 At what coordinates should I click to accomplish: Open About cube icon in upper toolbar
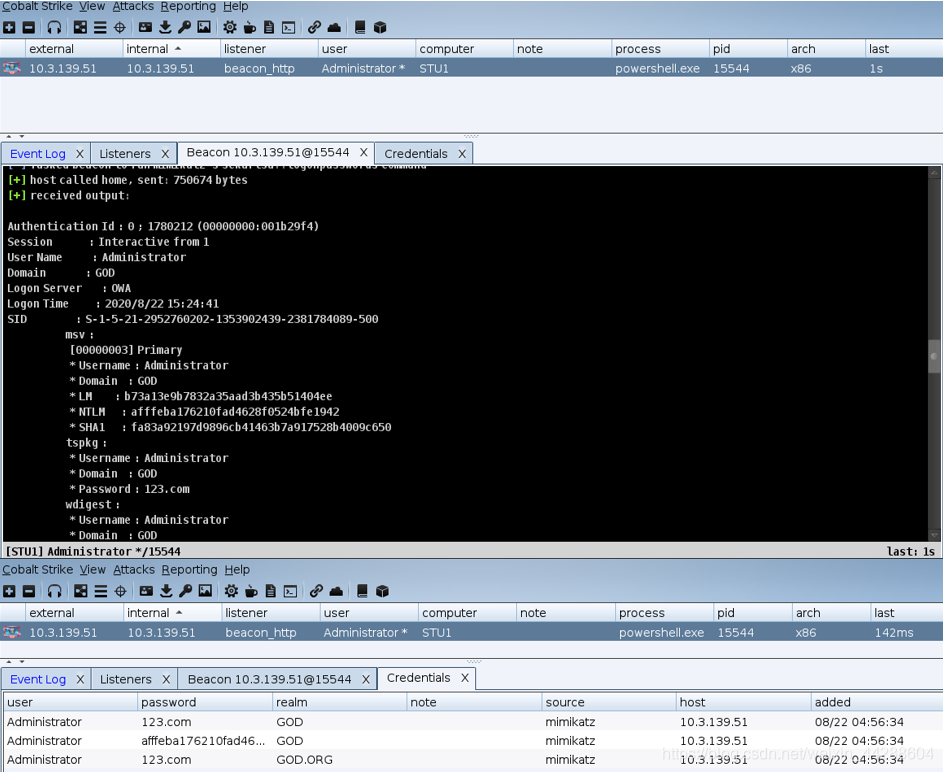[379, 28]
